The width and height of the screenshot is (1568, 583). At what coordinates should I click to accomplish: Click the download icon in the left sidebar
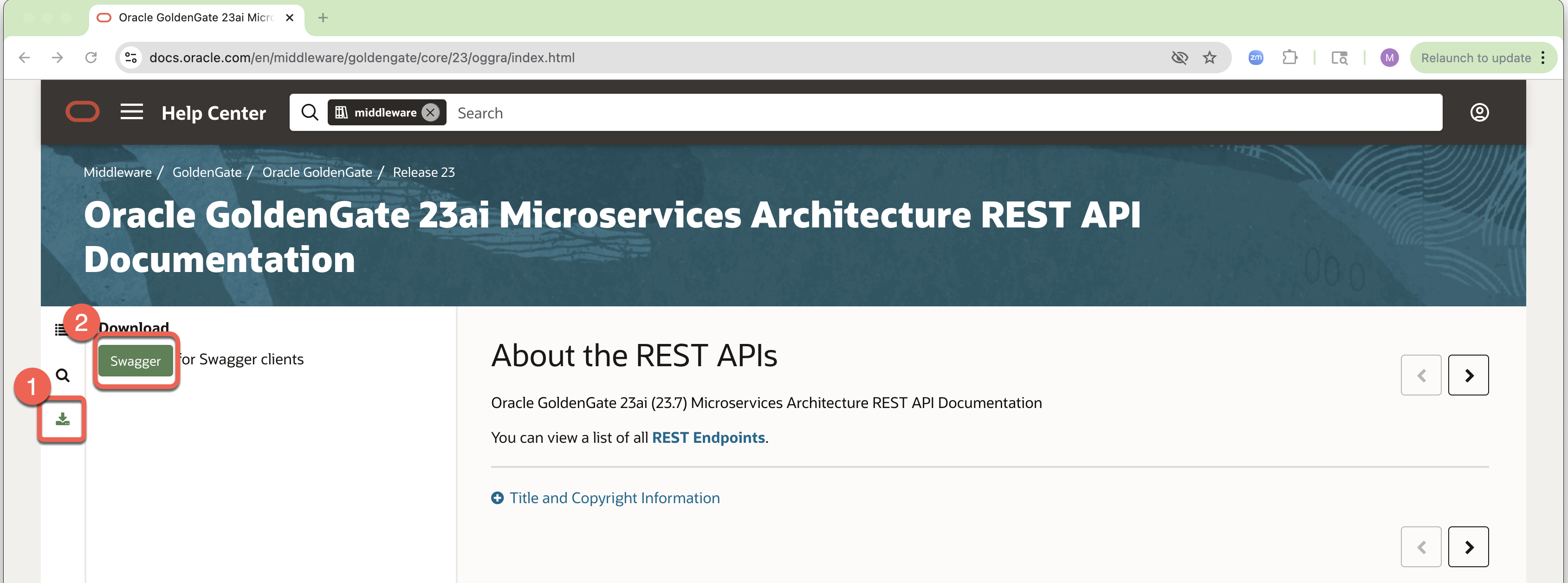click(x=62, y=419)
